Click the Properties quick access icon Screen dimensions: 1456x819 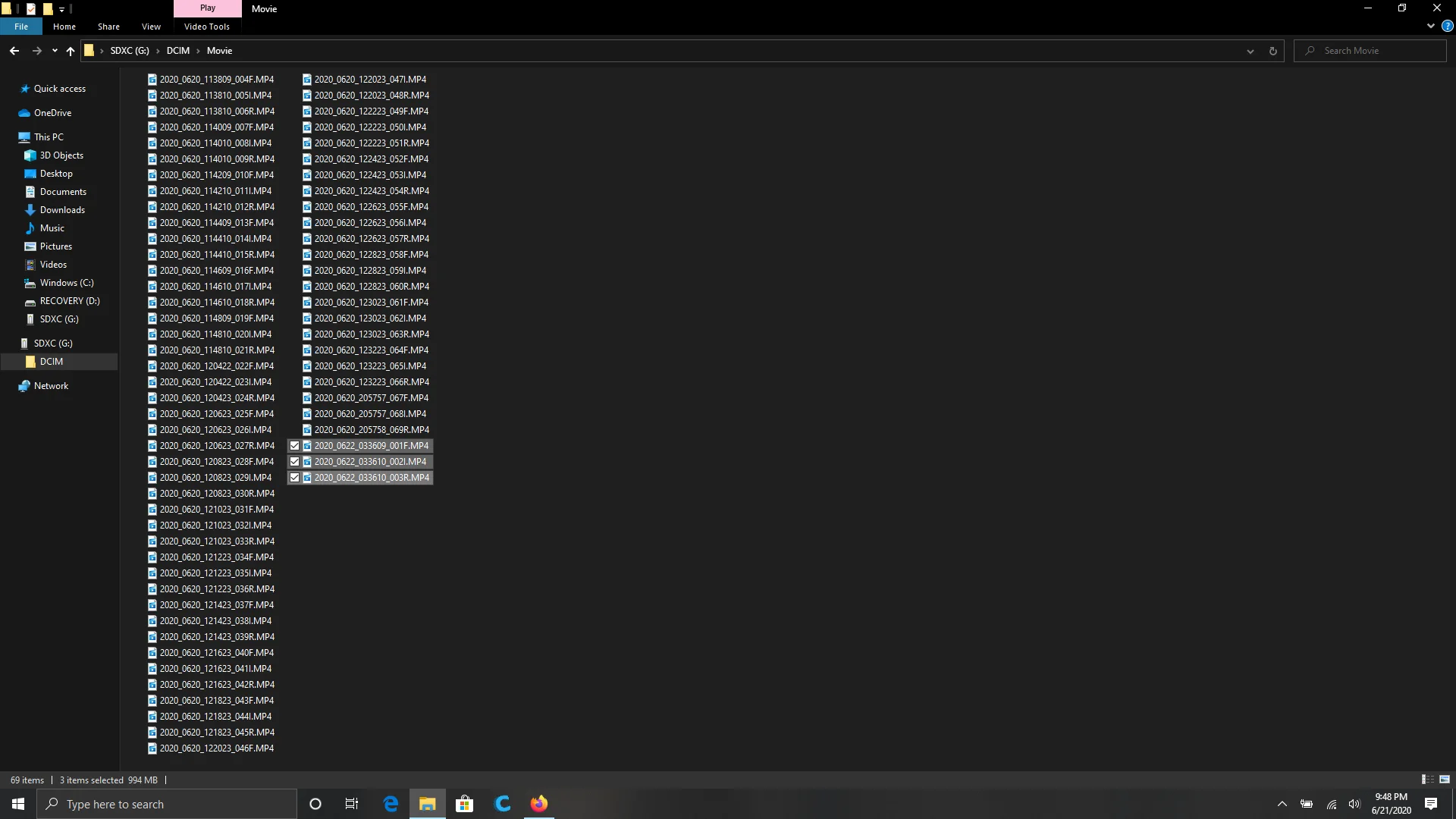(31, 9)
